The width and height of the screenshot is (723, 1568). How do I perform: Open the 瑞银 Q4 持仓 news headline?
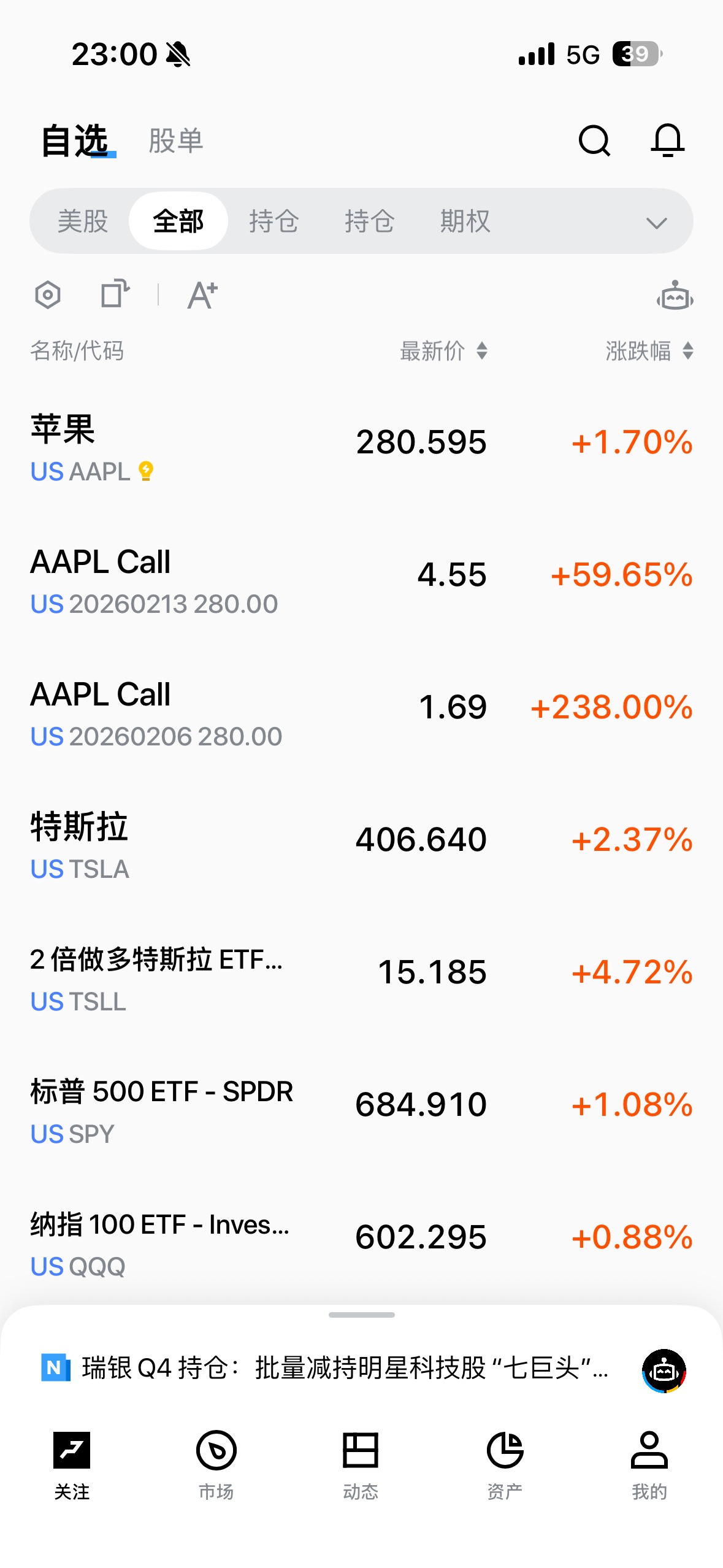point(343,1368)
